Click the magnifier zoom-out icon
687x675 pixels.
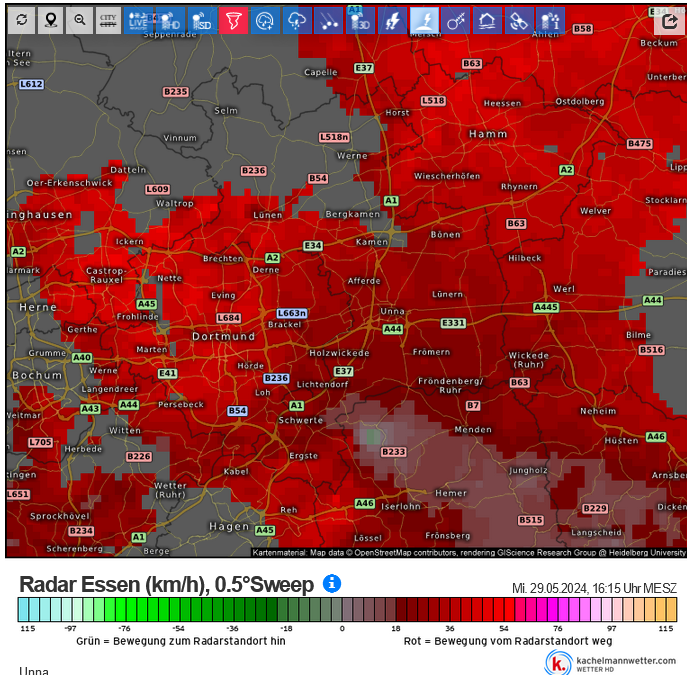(79, 20)
